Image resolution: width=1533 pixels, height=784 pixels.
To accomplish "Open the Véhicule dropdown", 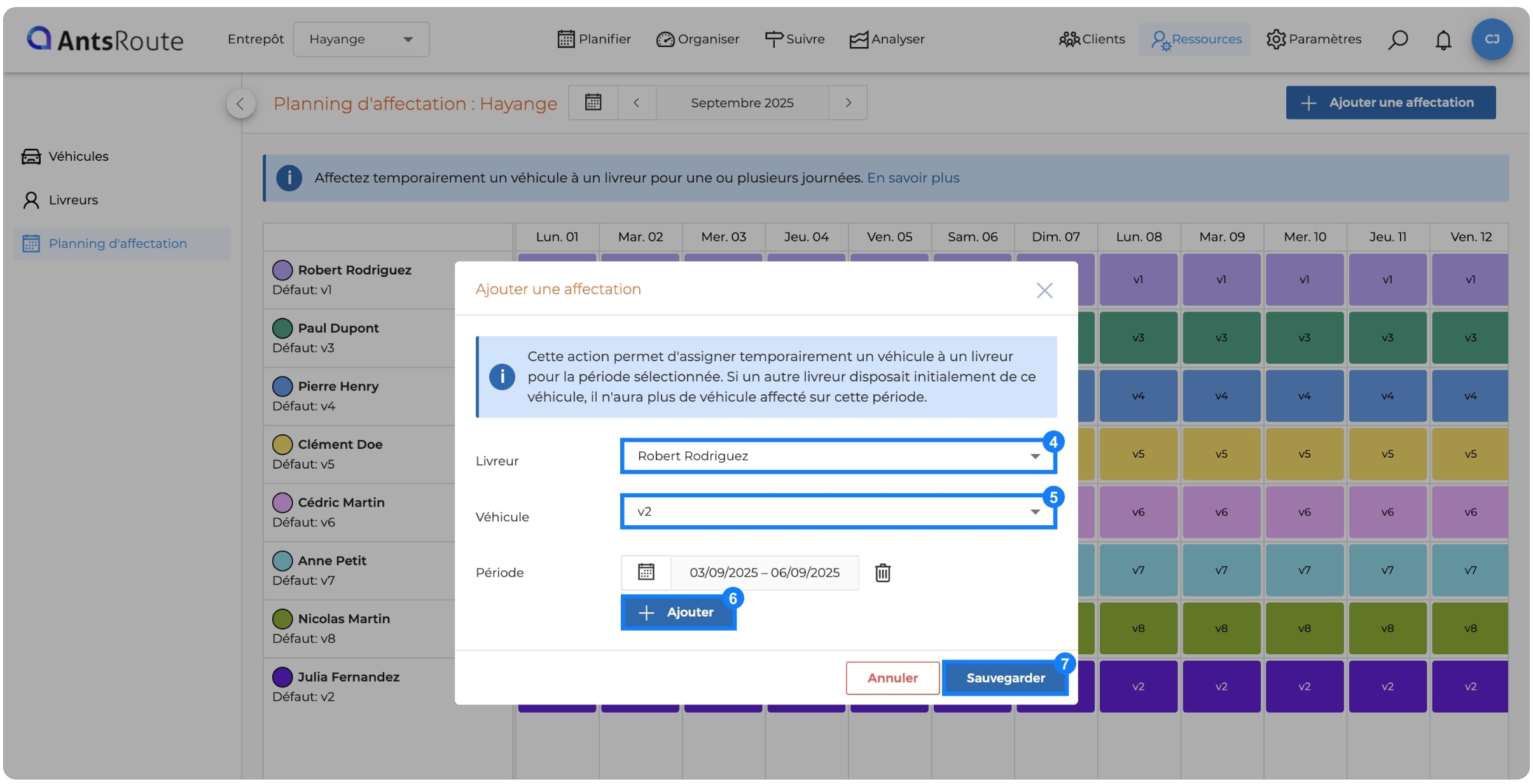I will click(x=838, y=511).
